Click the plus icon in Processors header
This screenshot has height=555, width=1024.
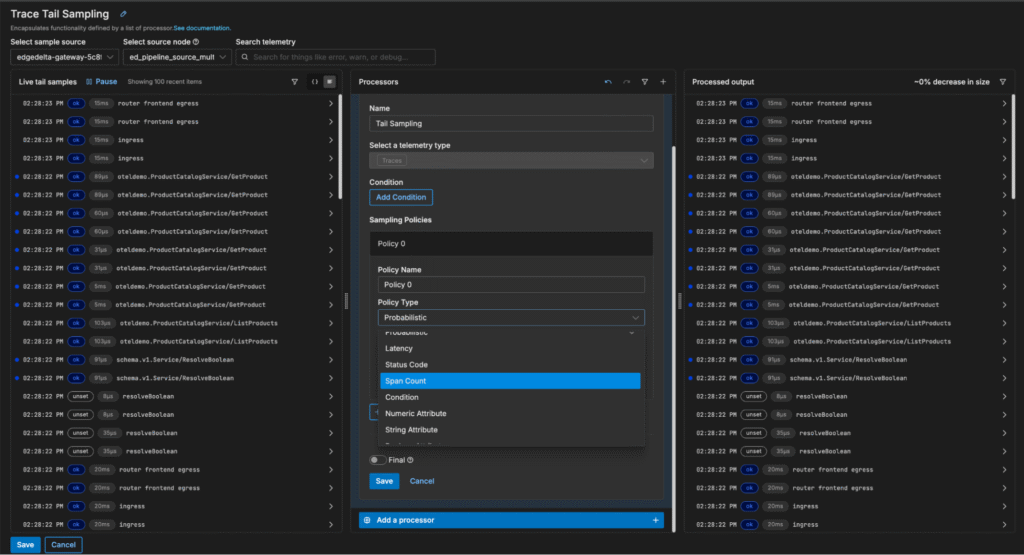click(663, 82)
